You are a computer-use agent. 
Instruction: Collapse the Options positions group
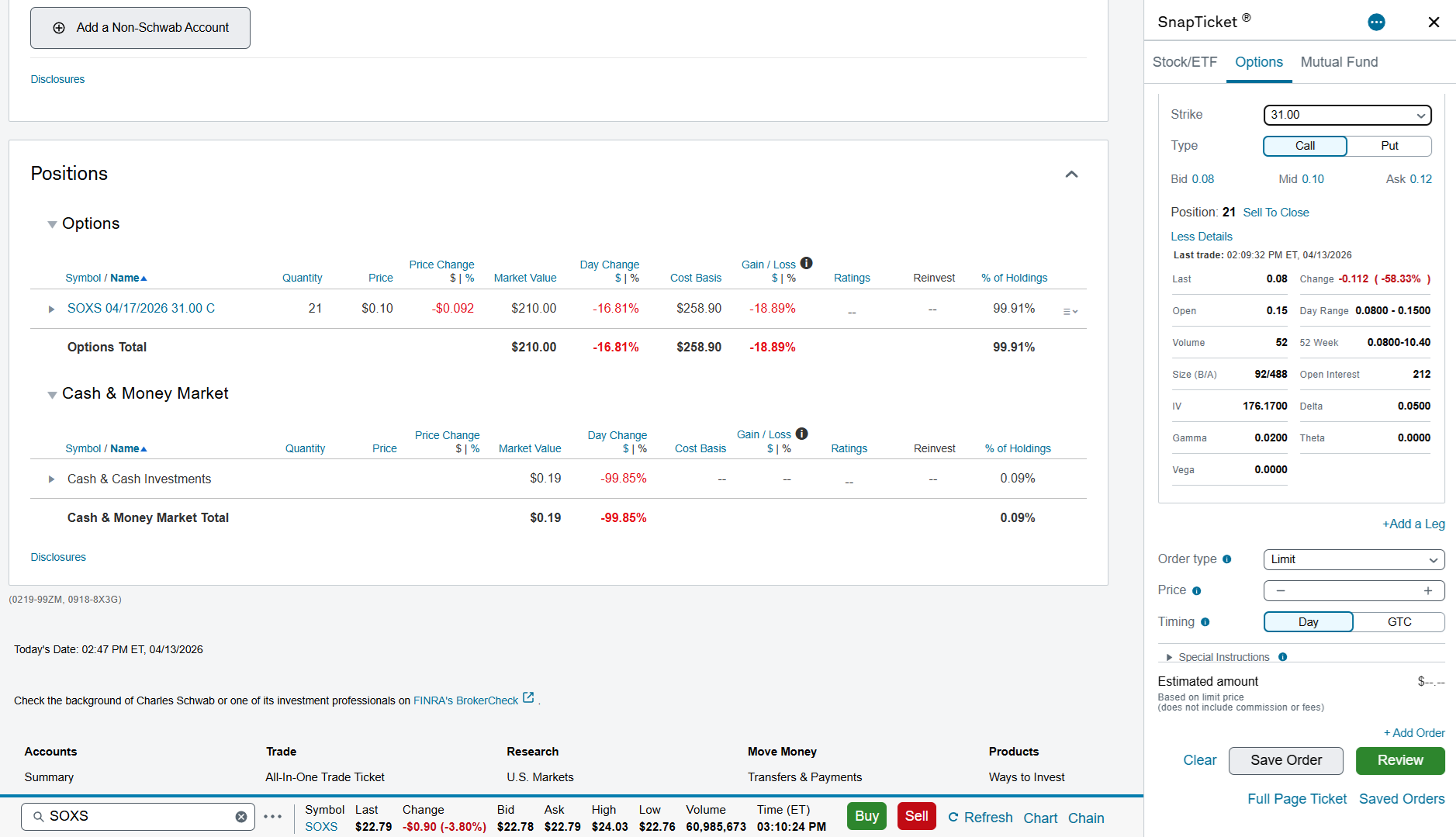coord(52,225)
